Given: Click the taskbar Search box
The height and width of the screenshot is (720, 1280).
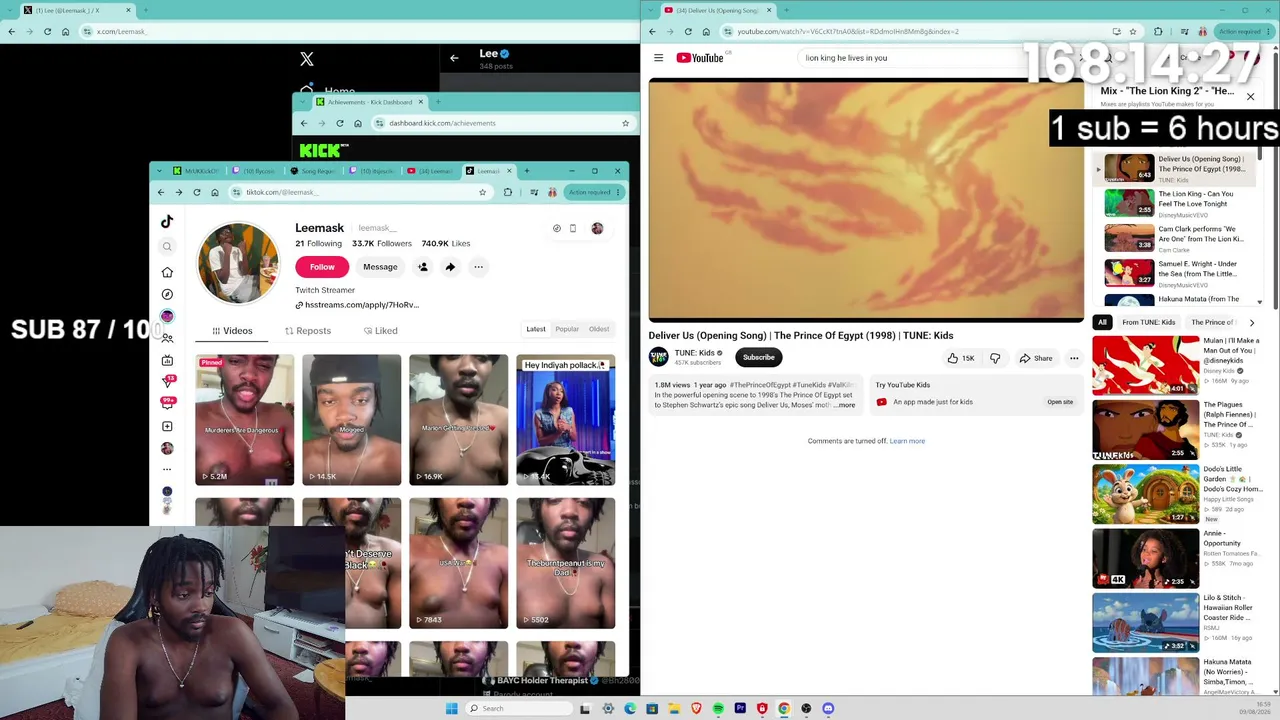Looking at the screenshot, I should tap(519, 708).
